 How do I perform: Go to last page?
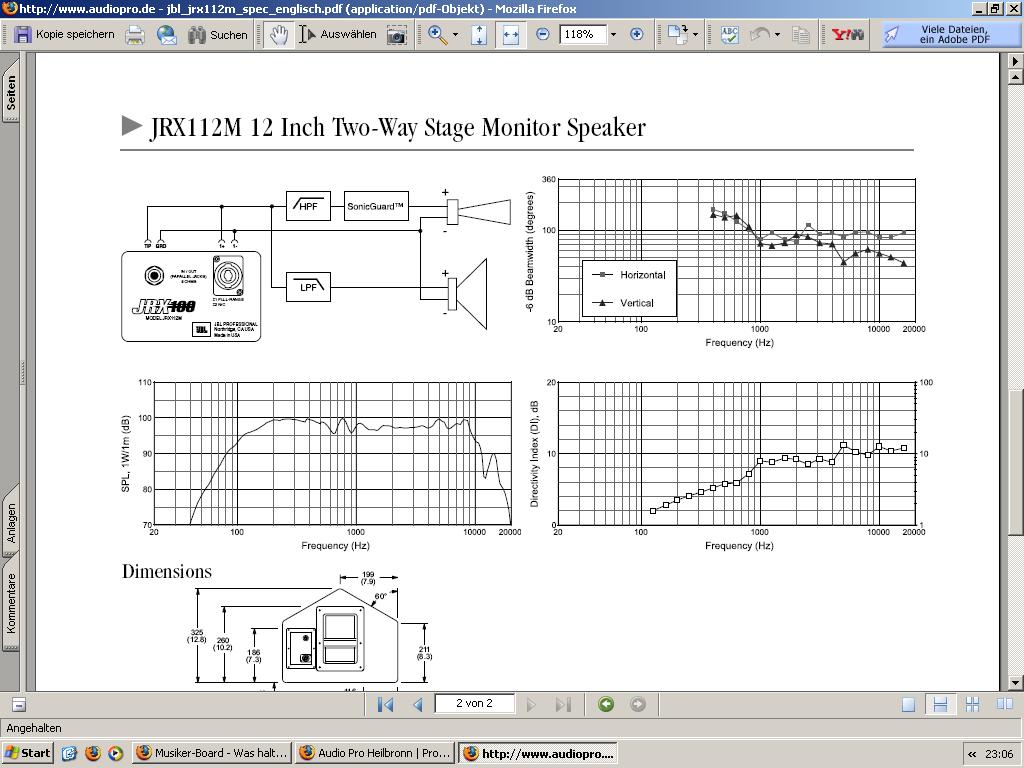click(x=563, y=705)
